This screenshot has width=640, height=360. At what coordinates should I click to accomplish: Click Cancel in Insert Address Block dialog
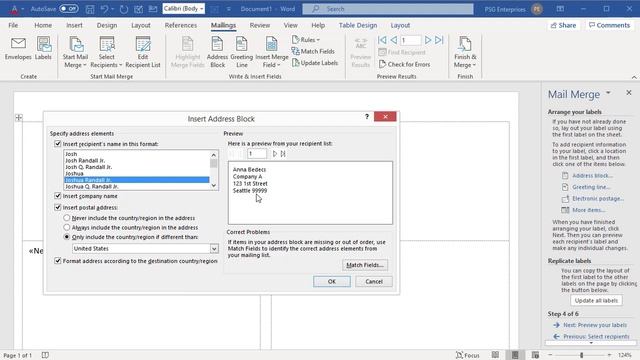374,282
